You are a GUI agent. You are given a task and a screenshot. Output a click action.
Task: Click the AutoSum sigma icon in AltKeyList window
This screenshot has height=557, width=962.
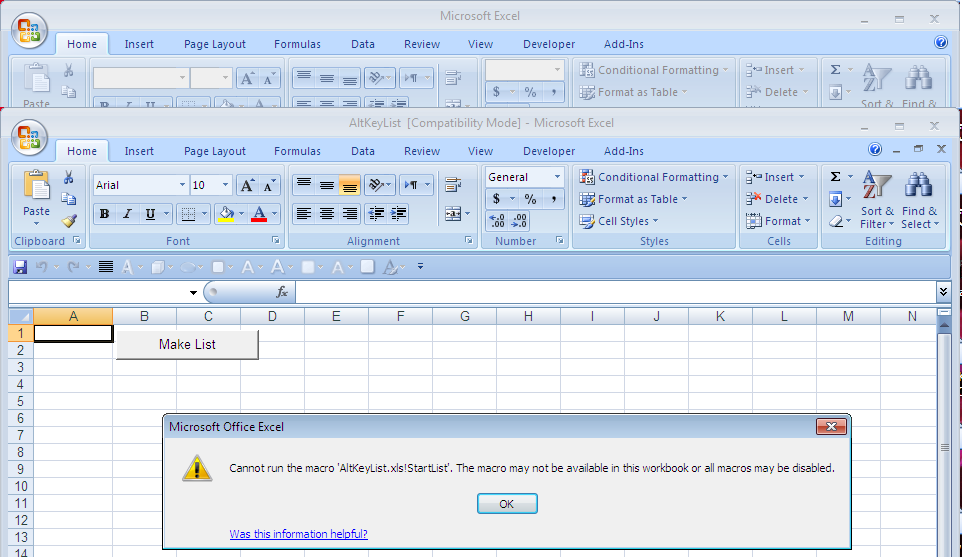[836, 177]
